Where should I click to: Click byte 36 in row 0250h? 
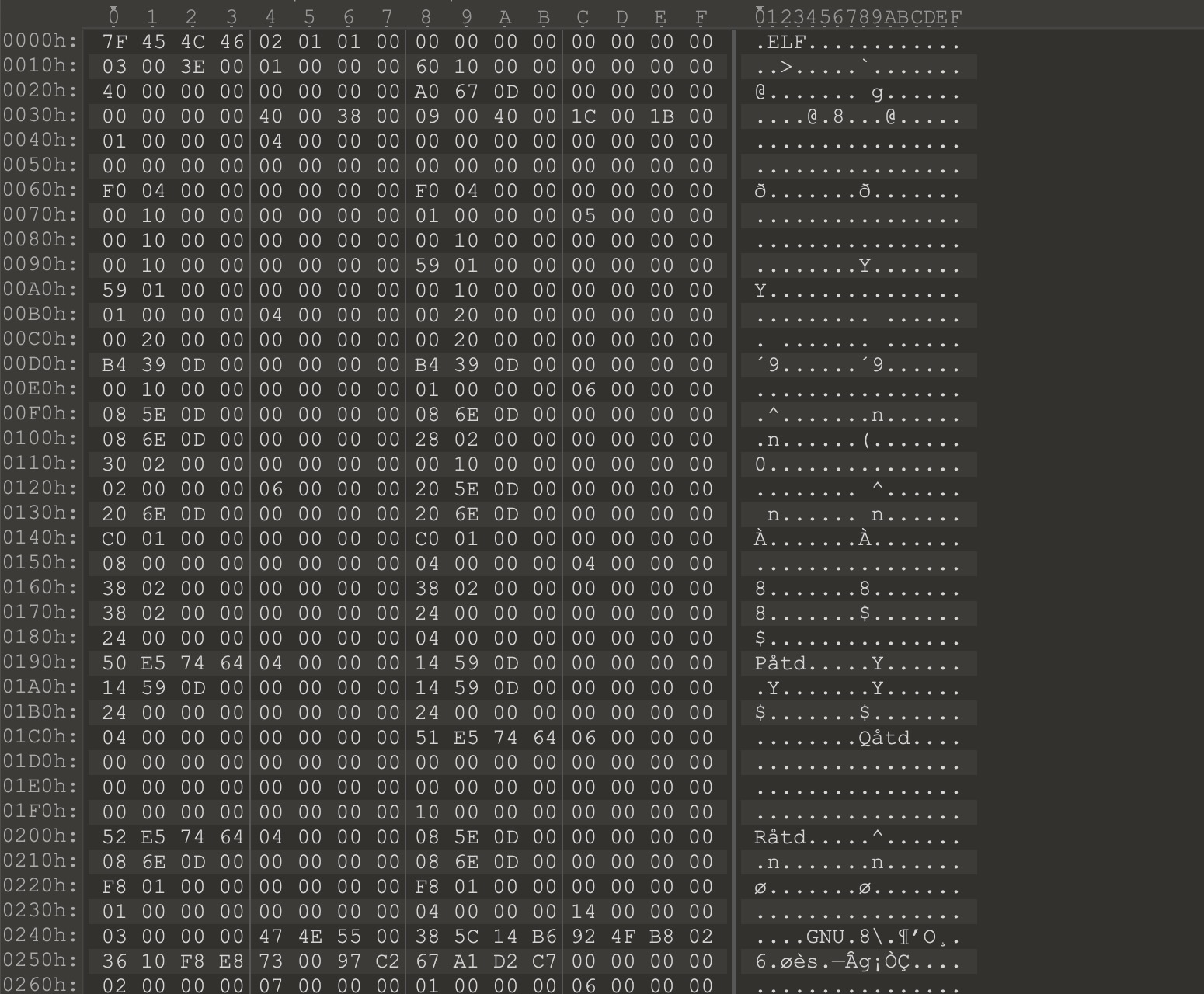coord(114,961)
